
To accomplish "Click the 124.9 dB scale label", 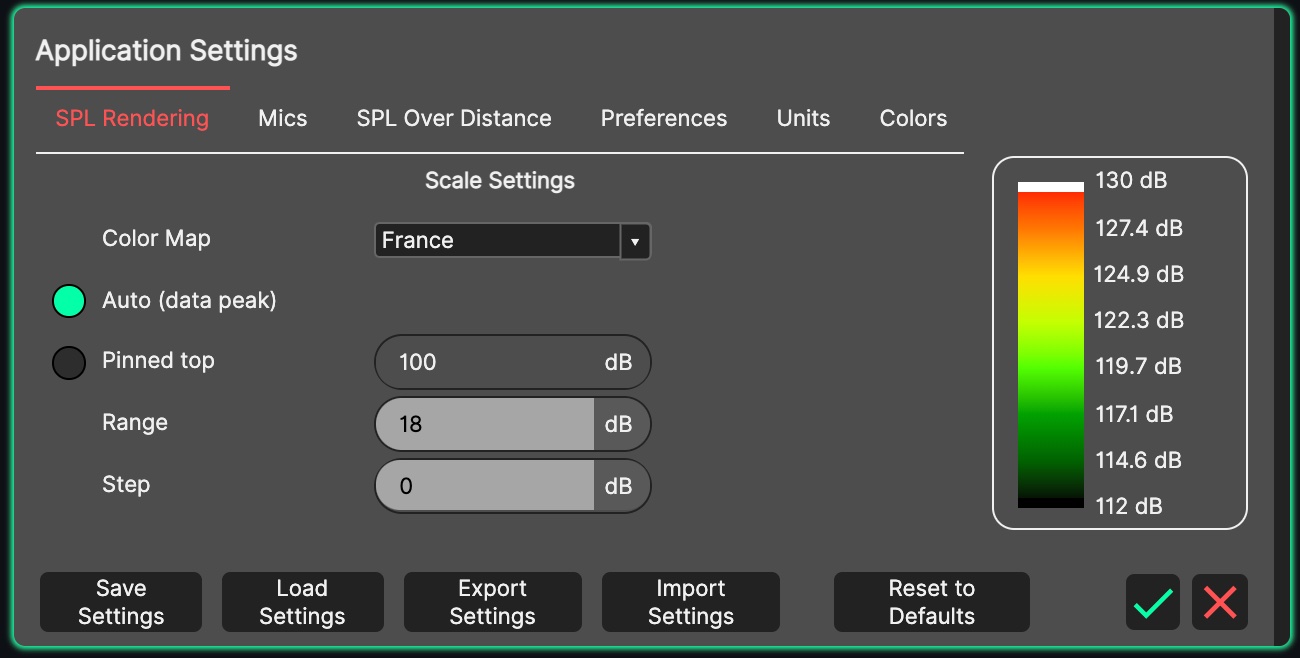I will click(1139, 274).
